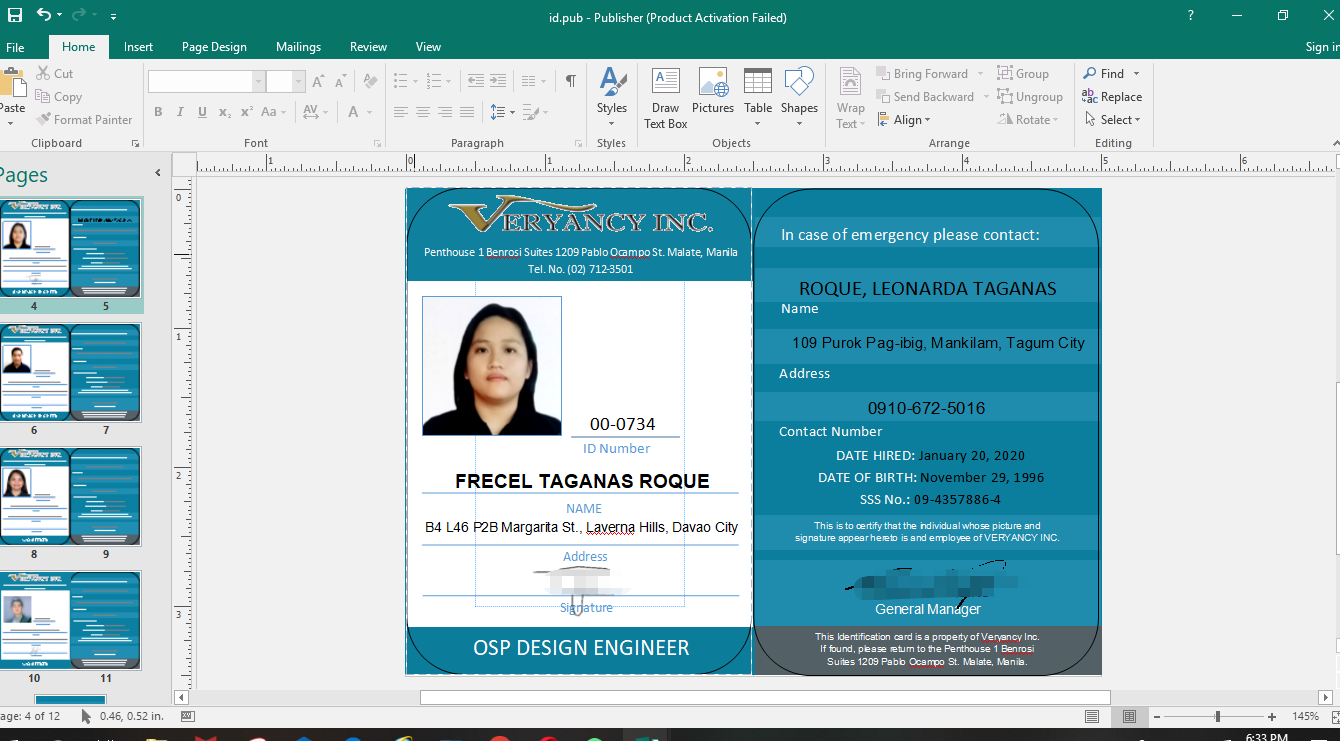Viewport: 1340px width, 741px height.
Task: Click the employee photo on ID card
Action: tap(492, 366)
